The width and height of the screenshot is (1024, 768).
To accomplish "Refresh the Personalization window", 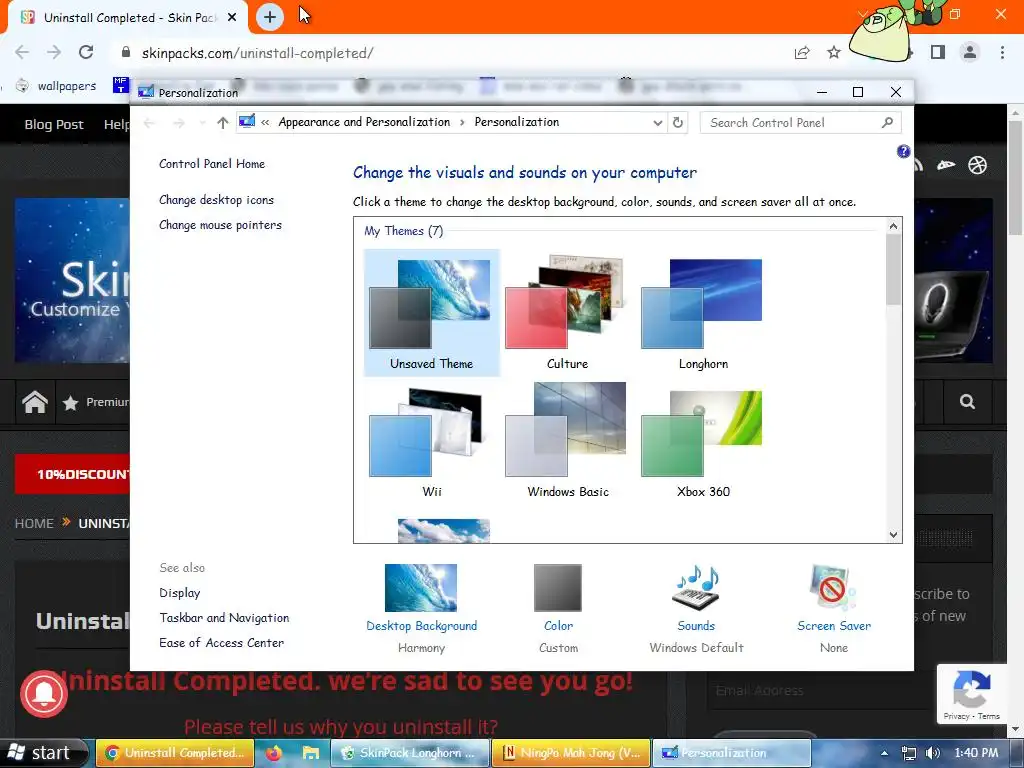I will pos(678,123).
